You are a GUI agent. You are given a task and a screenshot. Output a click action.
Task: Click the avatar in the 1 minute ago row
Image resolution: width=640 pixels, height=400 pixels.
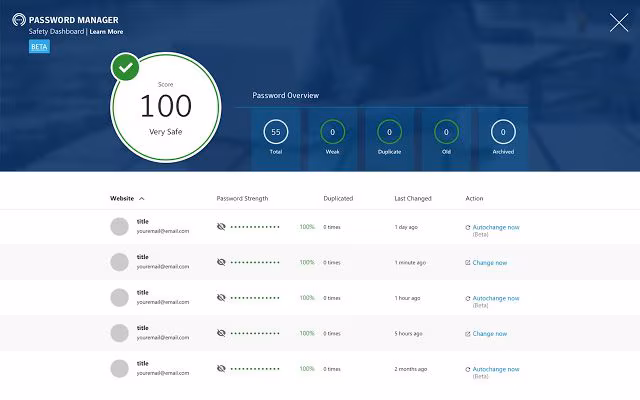pos(120,262)
